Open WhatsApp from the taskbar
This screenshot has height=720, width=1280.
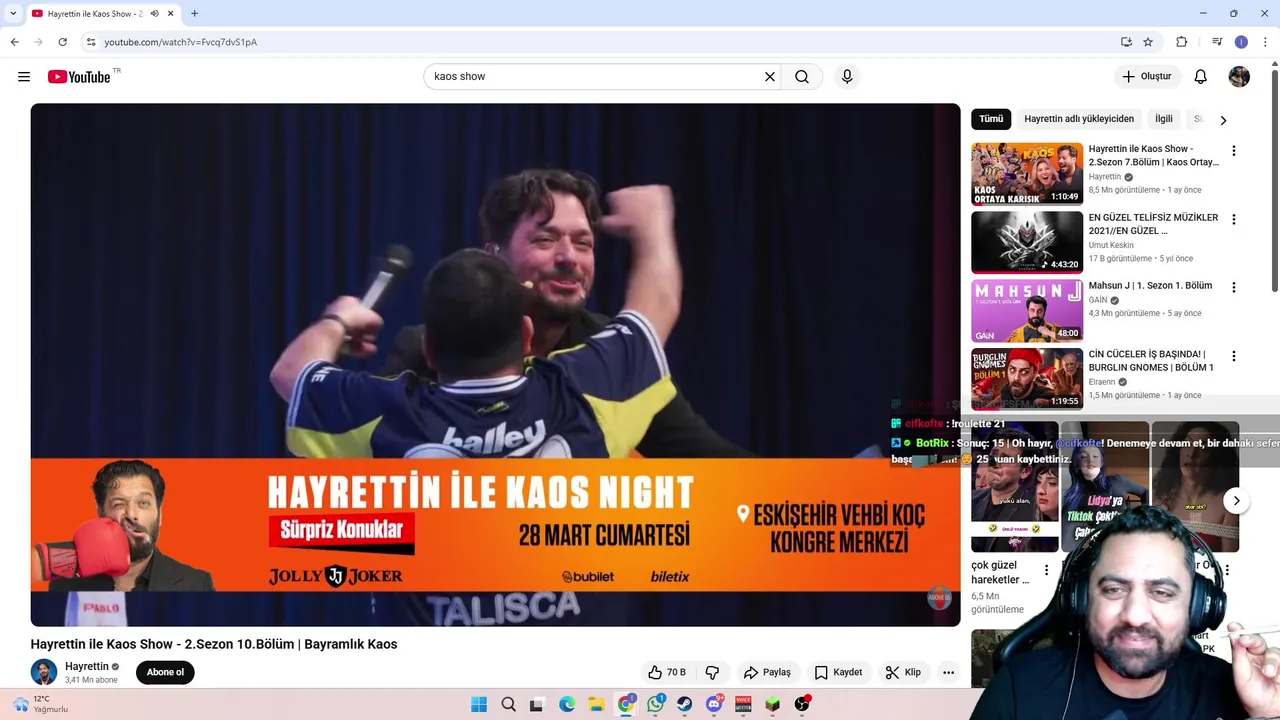[x=655, y=705]
